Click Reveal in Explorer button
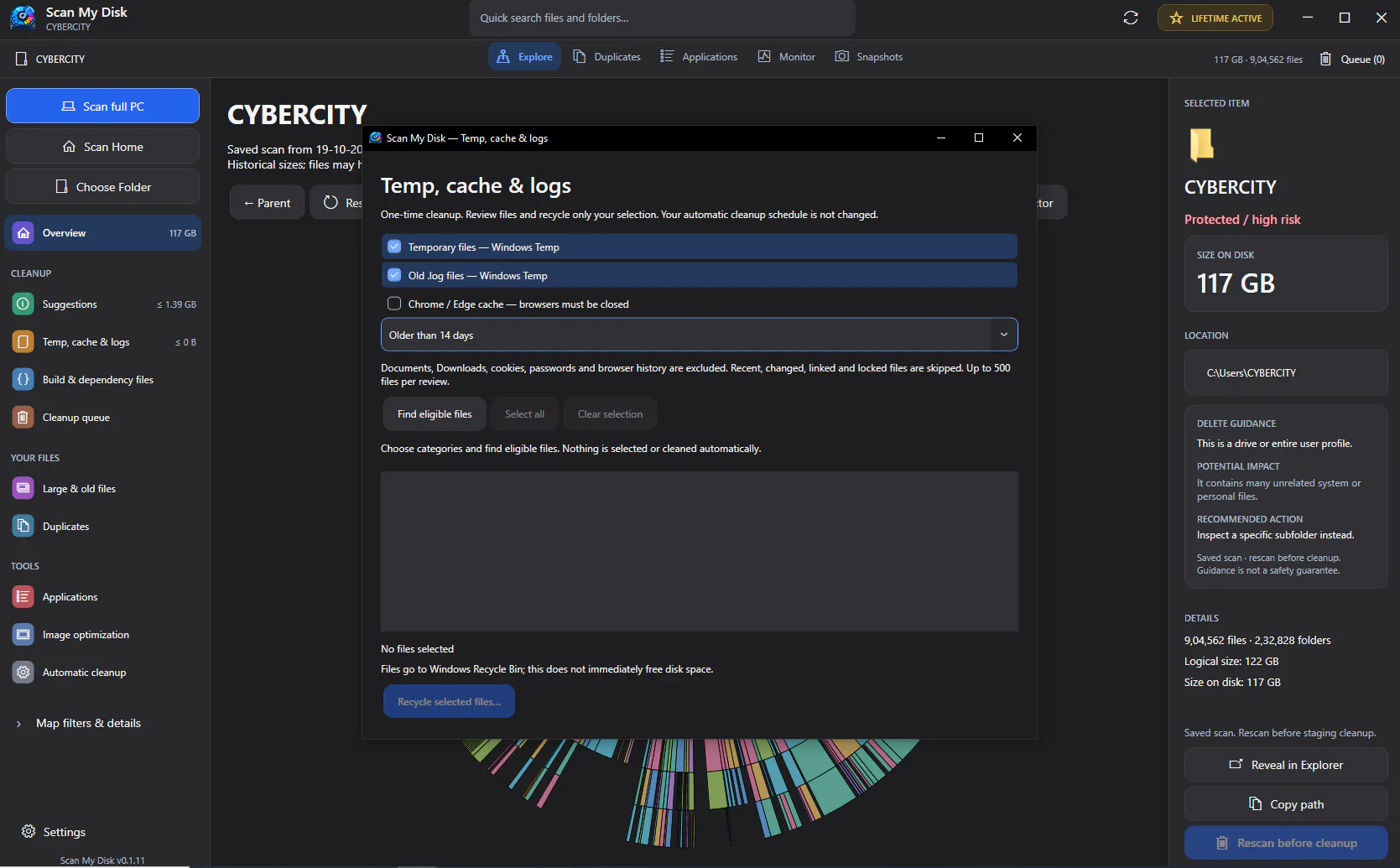The height and width of the screenshot is (868, 1400). 1286,765
